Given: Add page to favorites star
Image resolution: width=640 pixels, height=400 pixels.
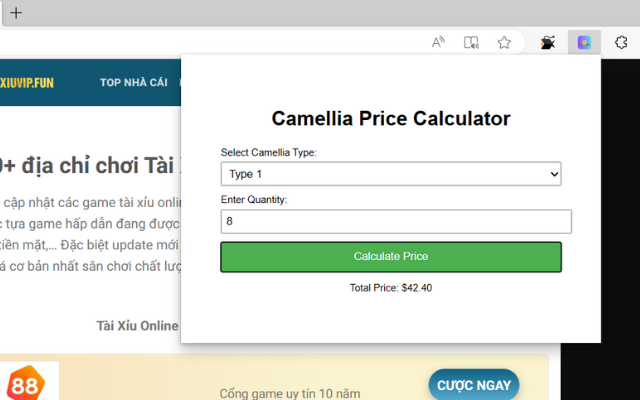Looking at the screenshot, I should [505, 42].
